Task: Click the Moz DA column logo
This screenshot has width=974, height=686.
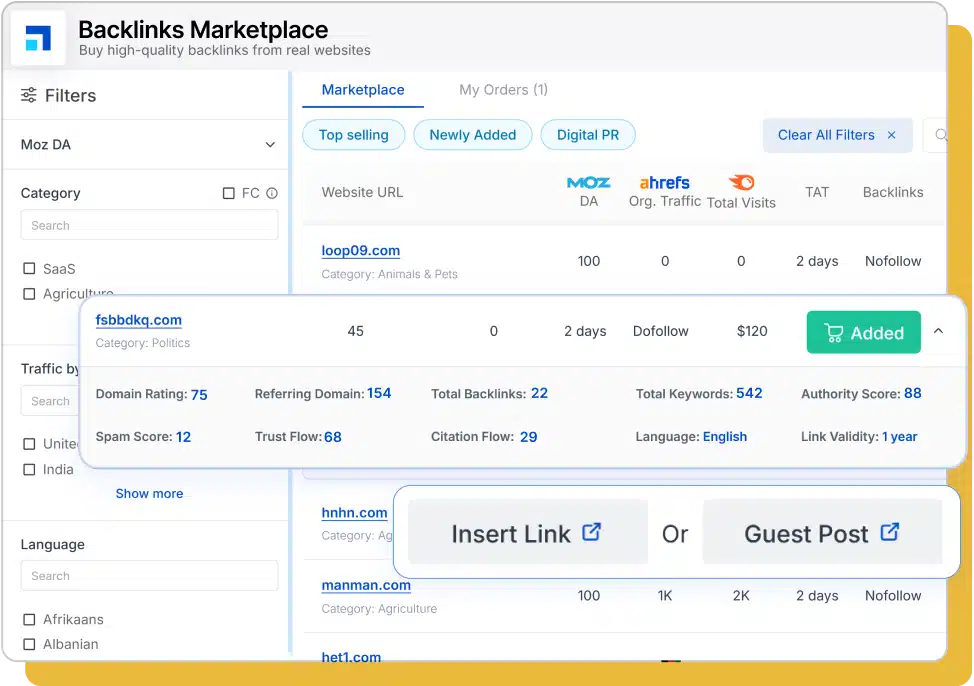Action: pos(588,182)
